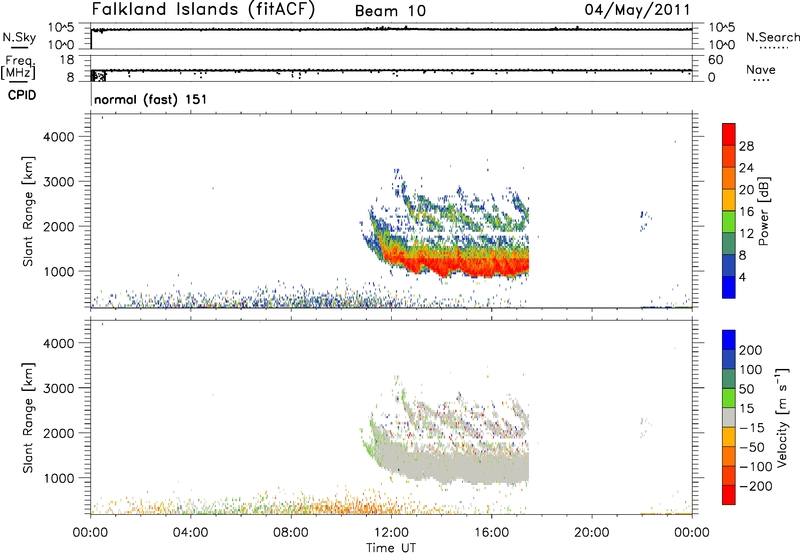Click the 'Velocity [m s-1]' color bar label
Image resolution: width=800 pixels, height=554 pixels.
pyautogui.click(x=781, y=417)
